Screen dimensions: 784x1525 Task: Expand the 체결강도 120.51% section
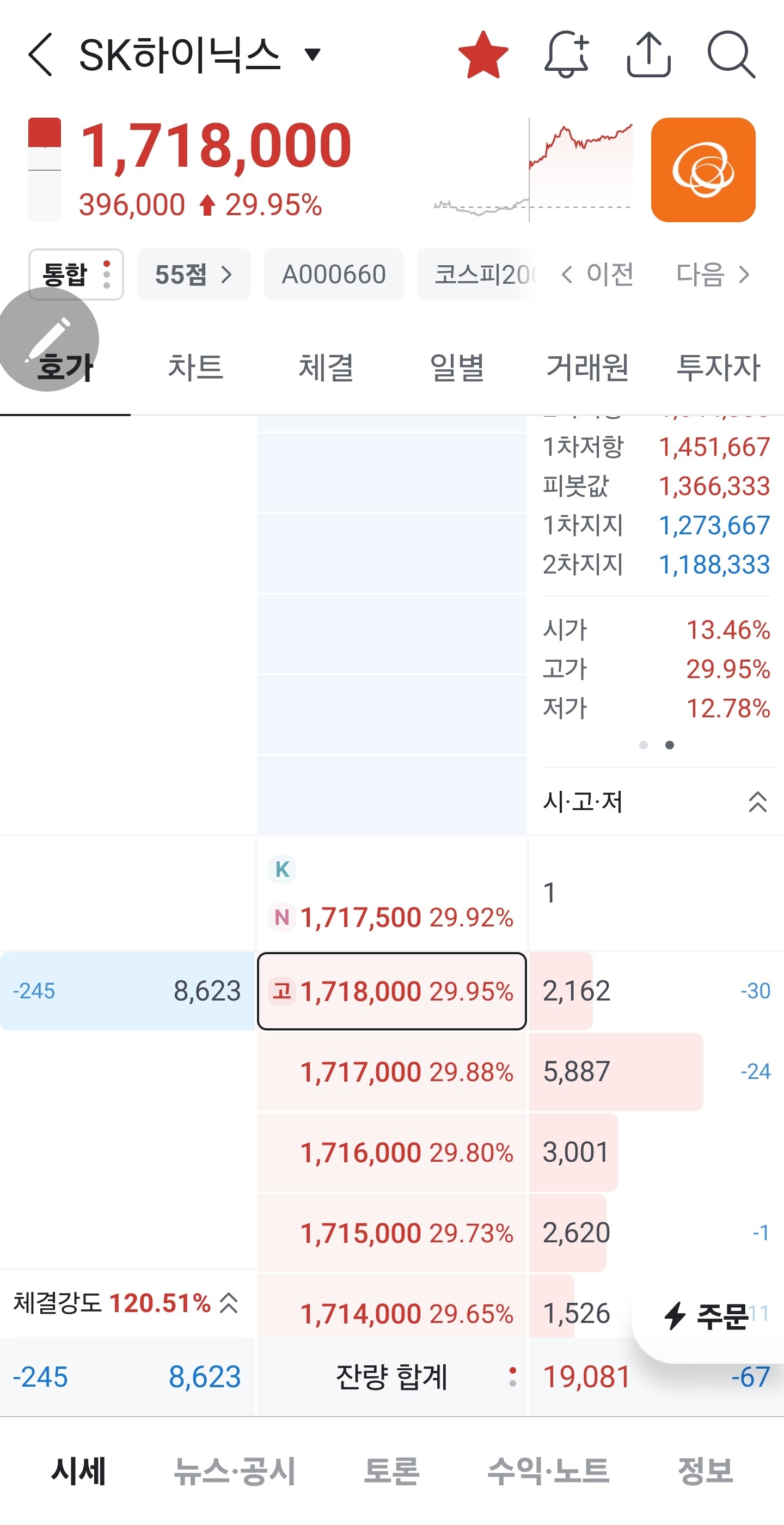229,1303
